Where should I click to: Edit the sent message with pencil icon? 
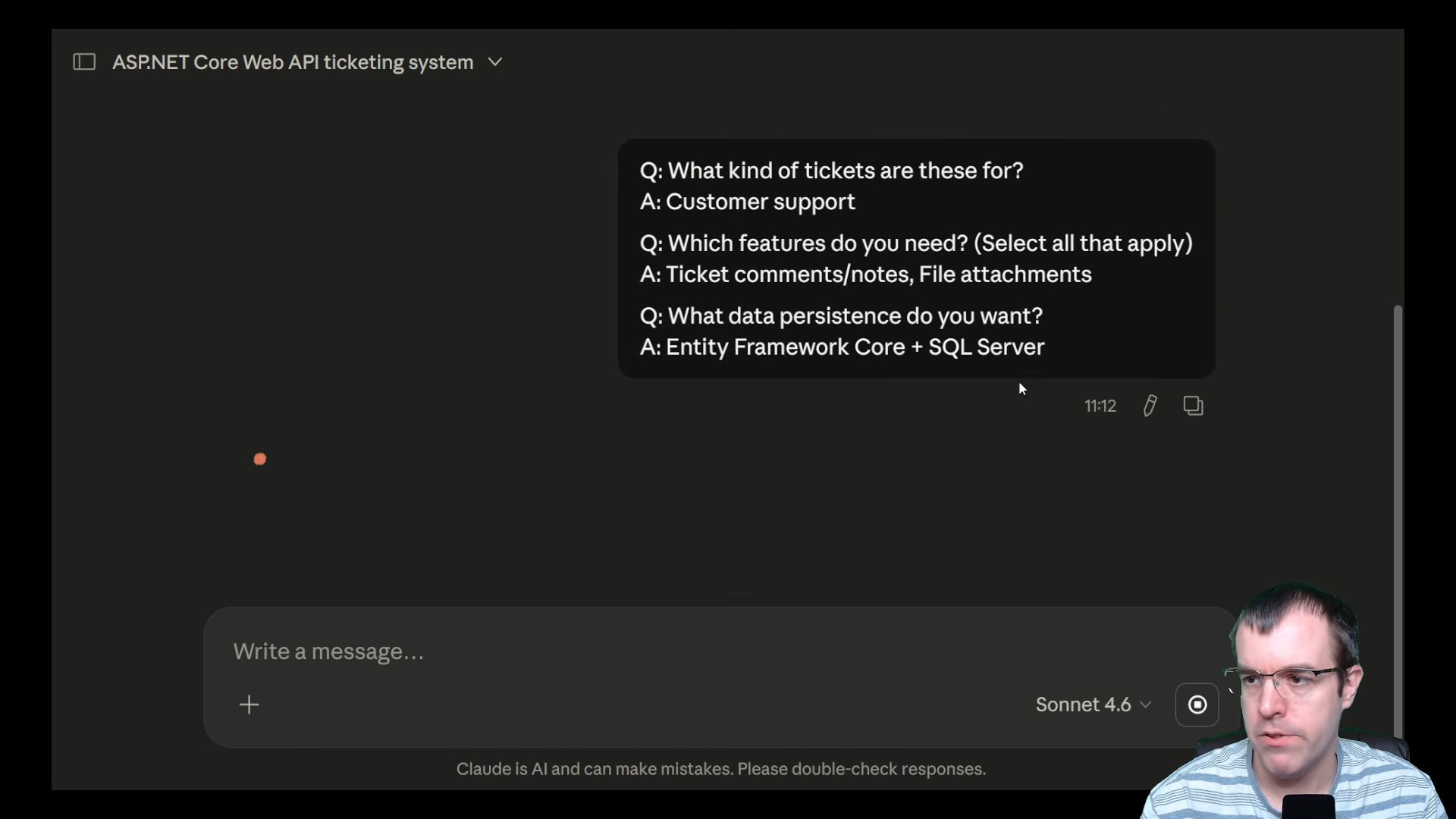click(1150, 406)
